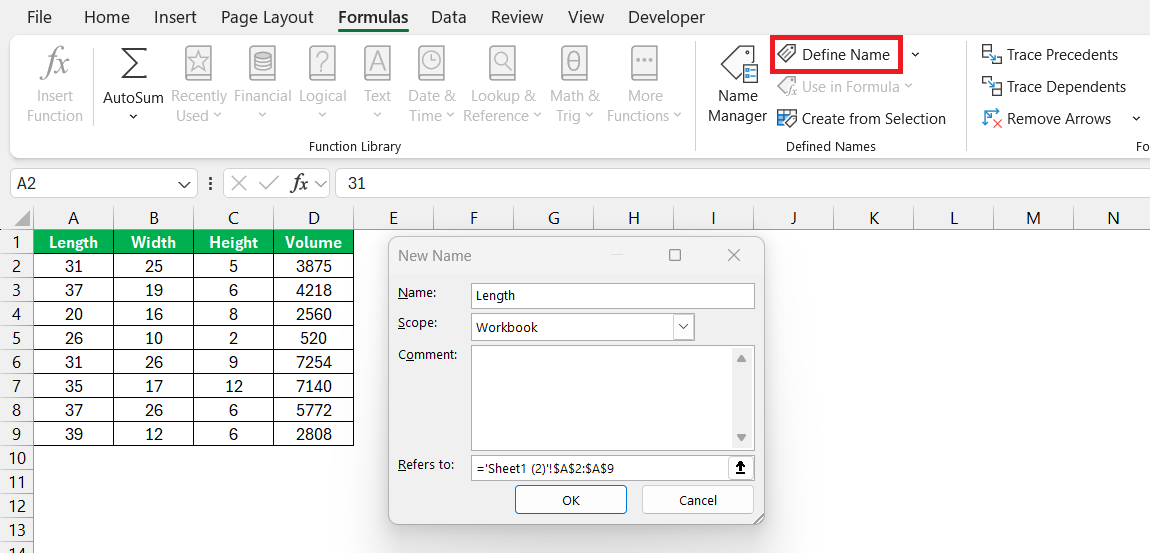Click cell containing 7254
The image size is (1150, 553).
click(x=314, y=362)
